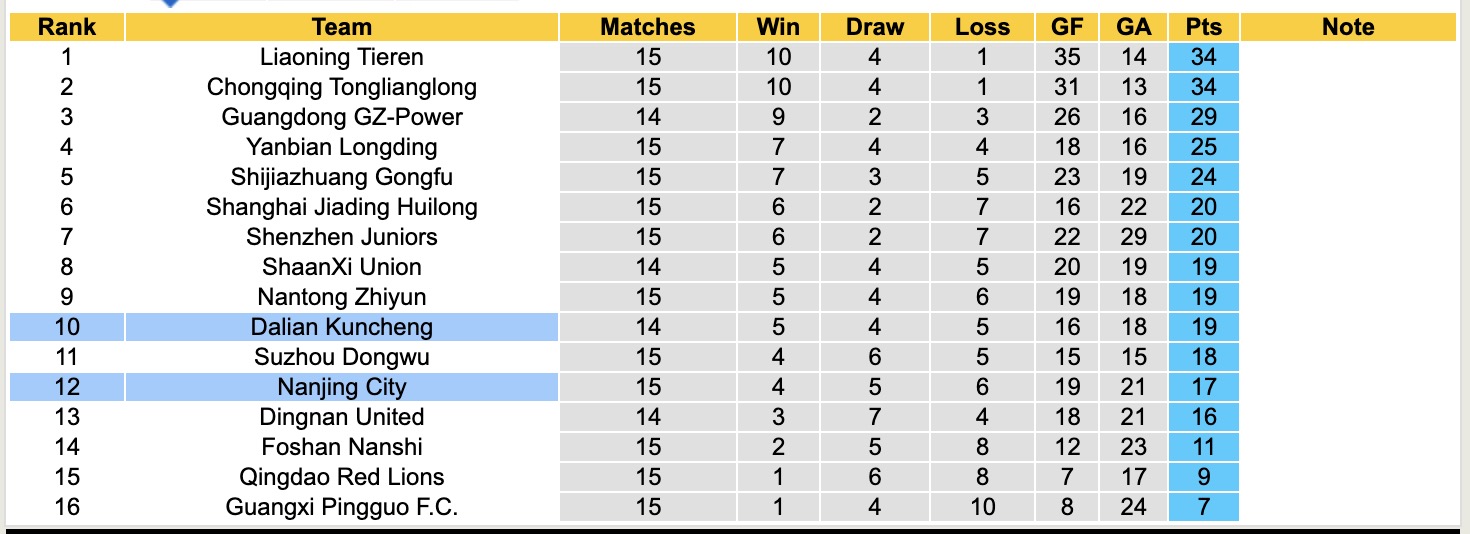Select the Draw column header
1470x534 pixels.
(874, 27)
